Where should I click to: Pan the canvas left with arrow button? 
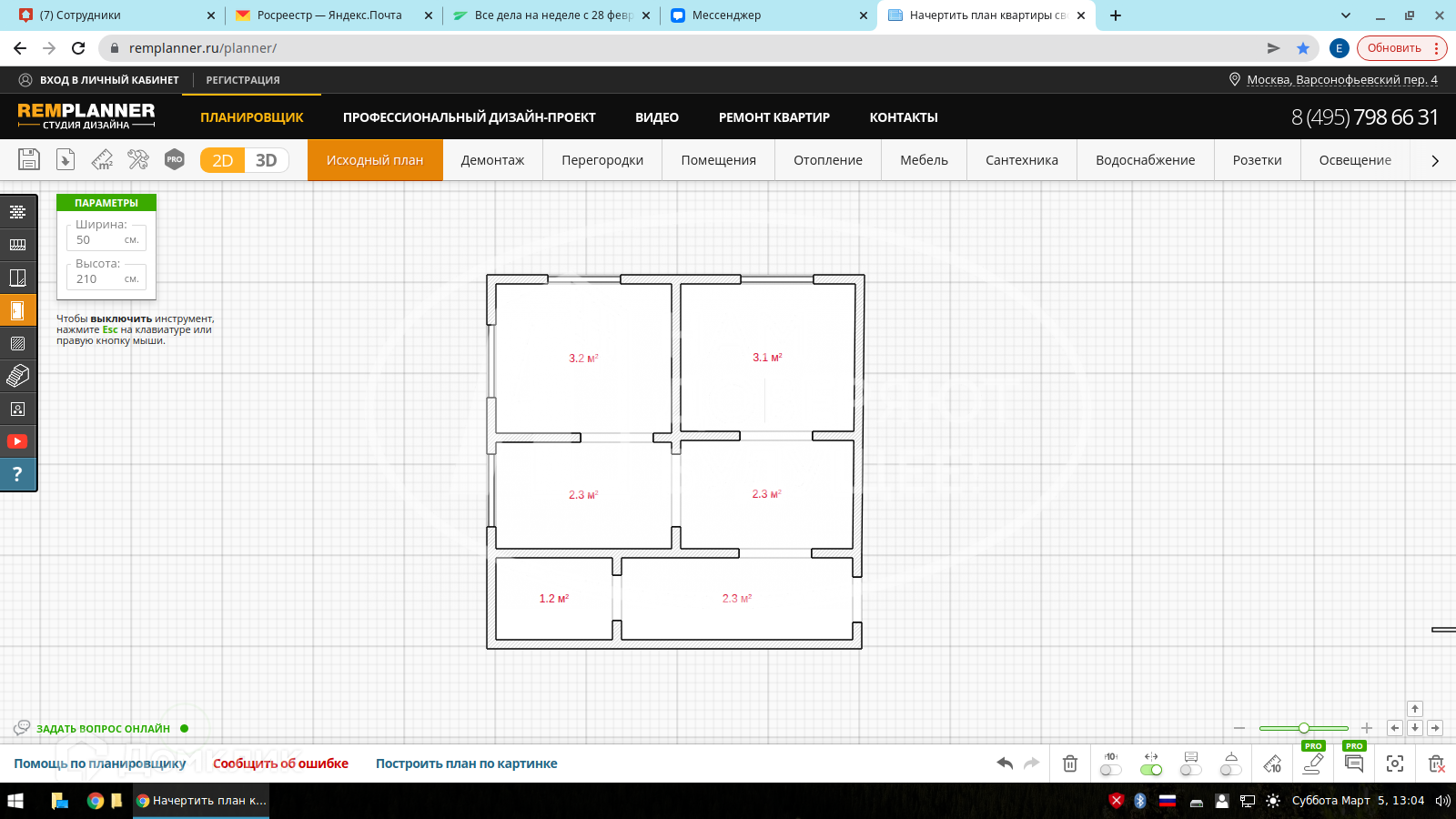1395,728
